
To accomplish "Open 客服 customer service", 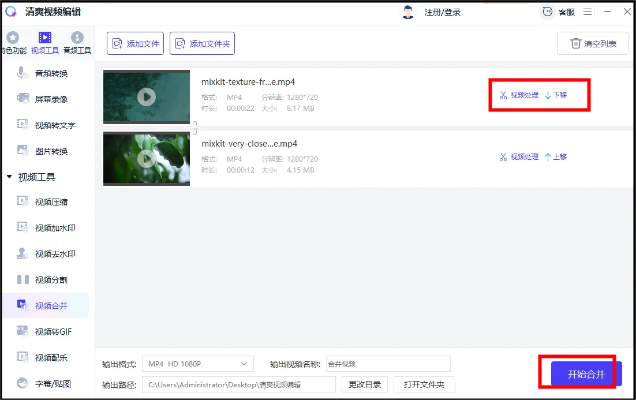I will [x=559, y=12].
